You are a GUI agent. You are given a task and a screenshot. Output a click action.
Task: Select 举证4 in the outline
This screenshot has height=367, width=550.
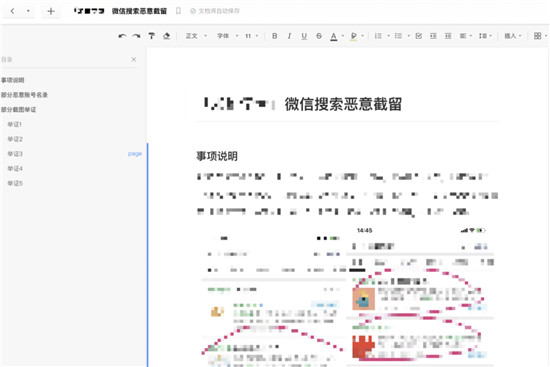click(x=15, y=169)
